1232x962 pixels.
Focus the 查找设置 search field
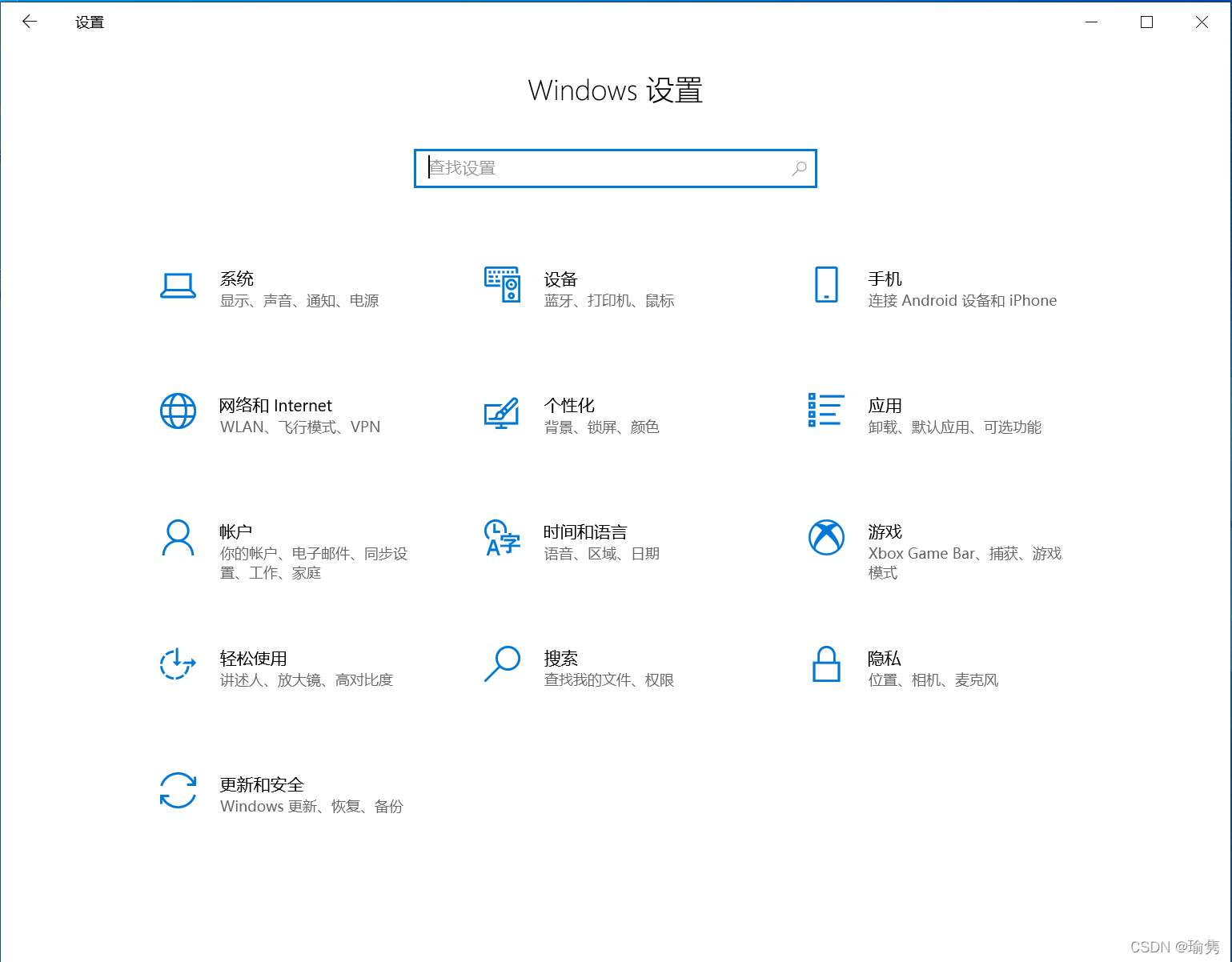615,168
